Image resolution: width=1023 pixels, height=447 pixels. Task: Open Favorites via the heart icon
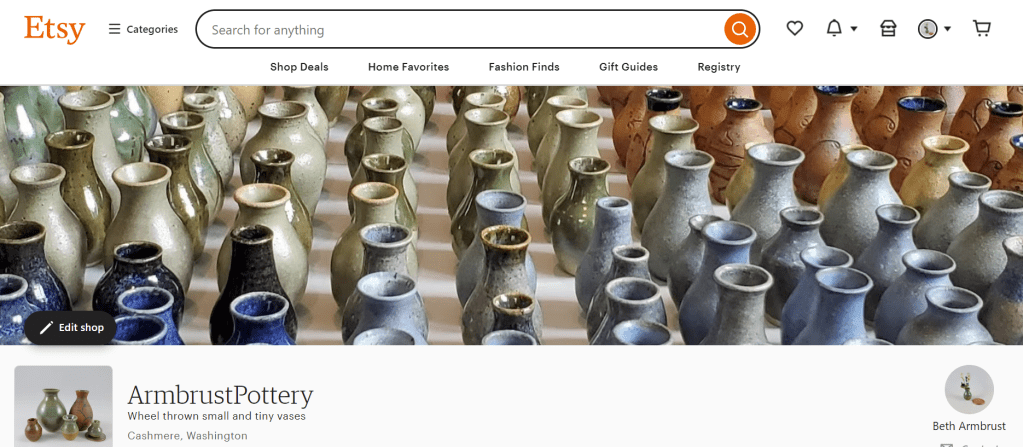[794, 29]
